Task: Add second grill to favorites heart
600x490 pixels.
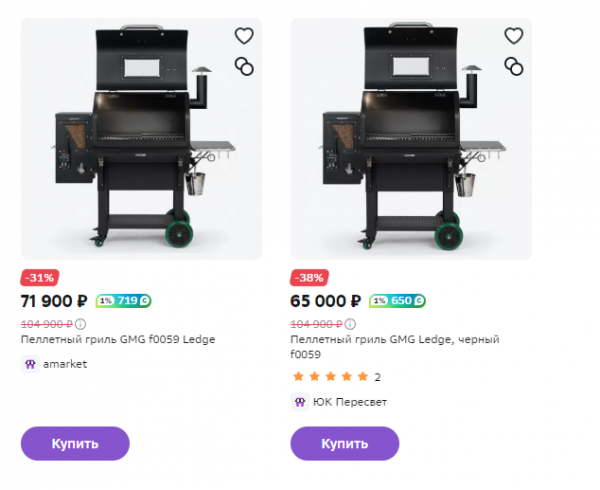Action: (x=513, y=36)
